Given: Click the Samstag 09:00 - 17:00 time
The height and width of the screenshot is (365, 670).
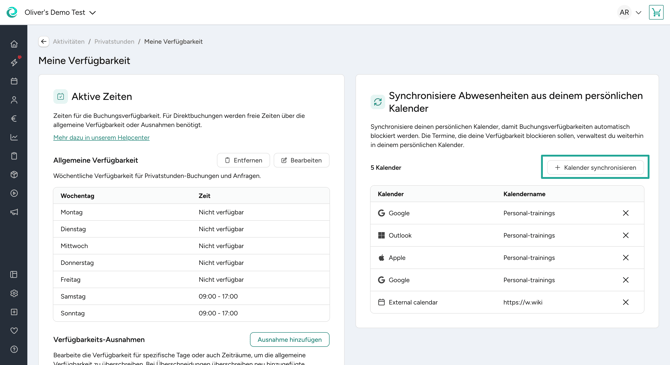Looking at the screenshot, I should pos(218,296).
